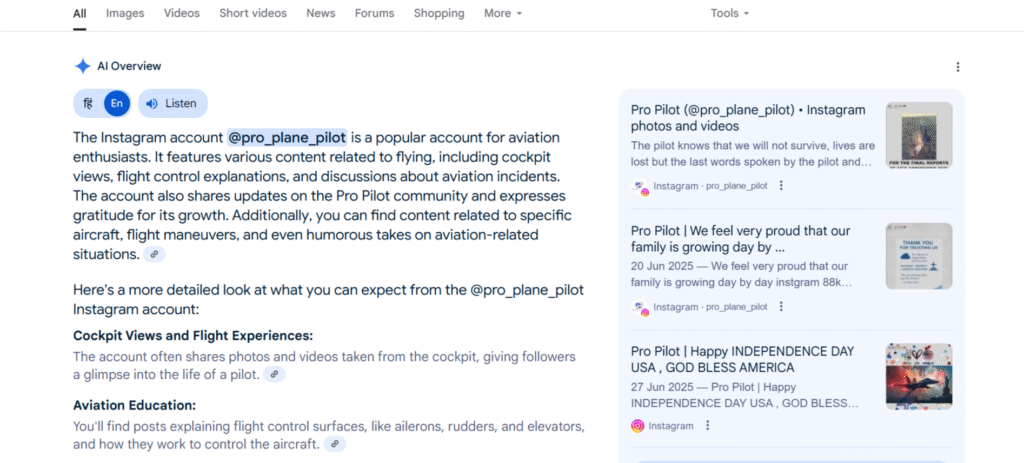The width and height of the screenshot is (1024, 463).
Task: Click the Independence Day post thumbnail
Action: point(919,377)
